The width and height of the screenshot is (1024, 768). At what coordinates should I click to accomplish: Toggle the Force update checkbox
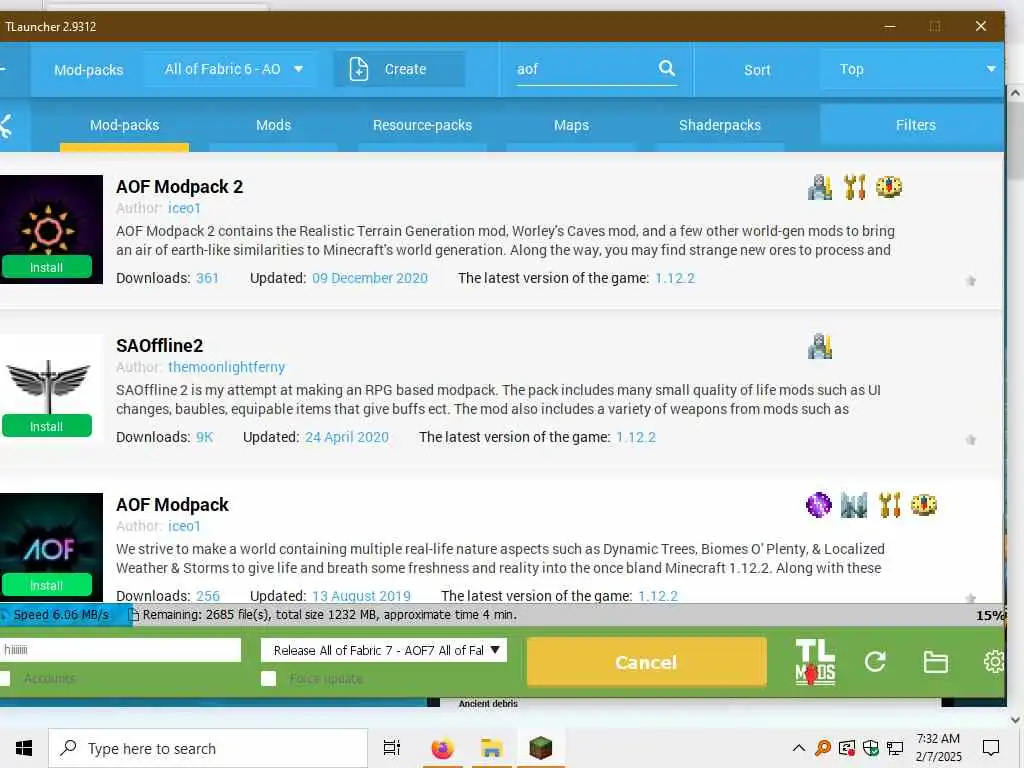click(x=268, y=678)
